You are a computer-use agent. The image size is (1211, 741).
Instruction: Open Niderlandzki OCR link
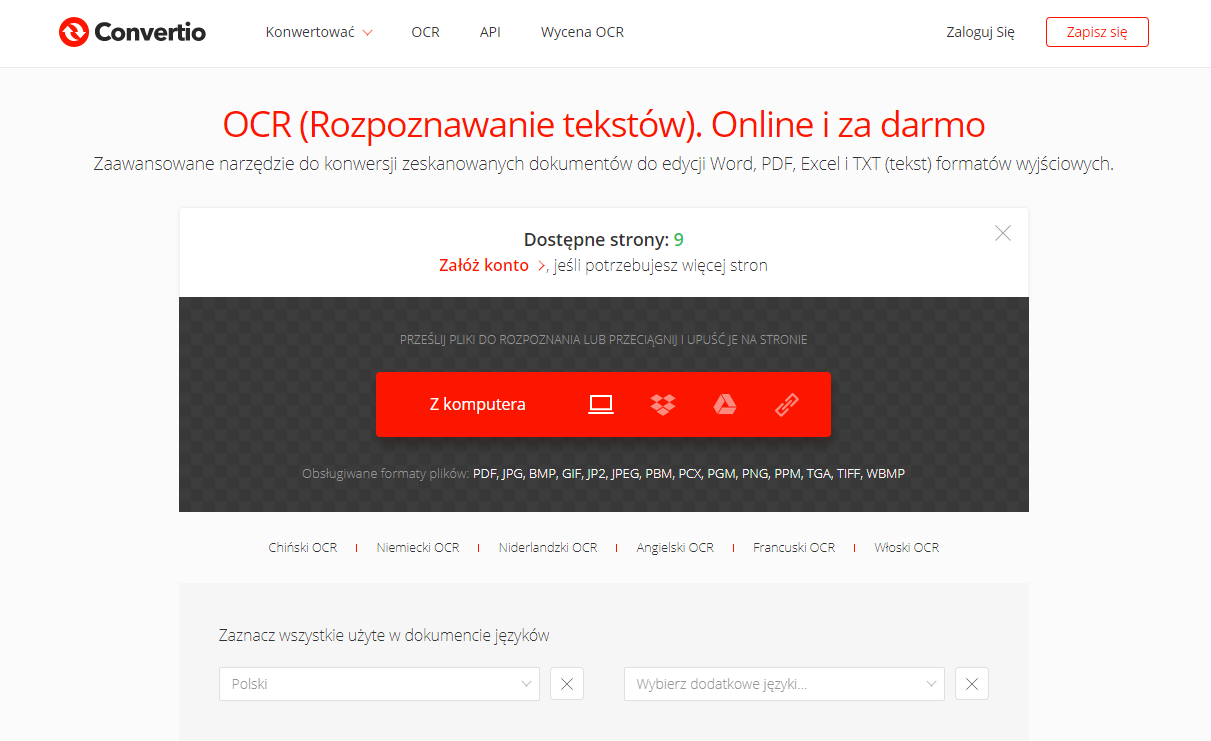tap(548, 547)
